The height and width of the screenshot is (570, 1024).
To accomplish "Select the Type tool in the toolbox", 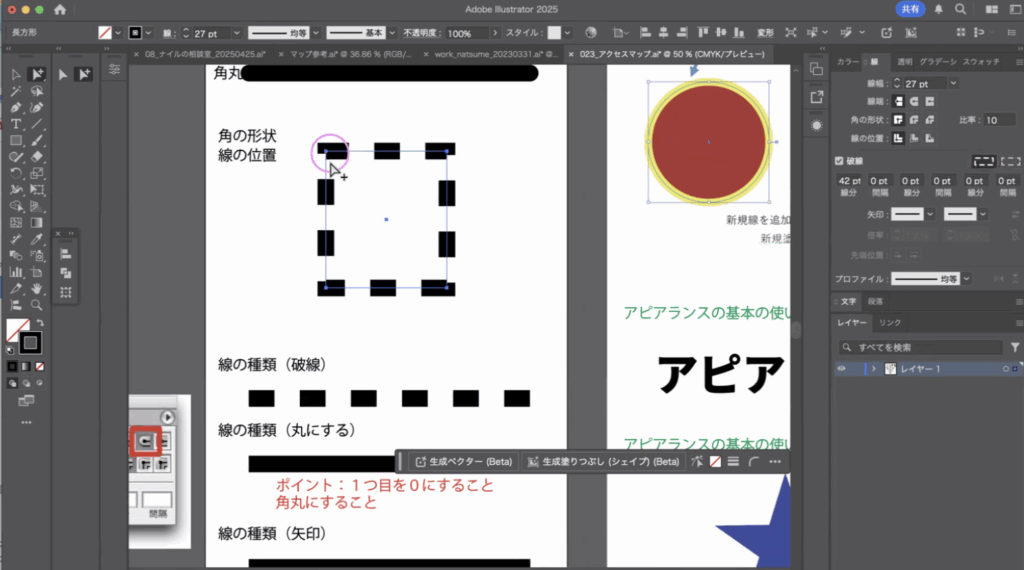I will click(x=16, y=124).
